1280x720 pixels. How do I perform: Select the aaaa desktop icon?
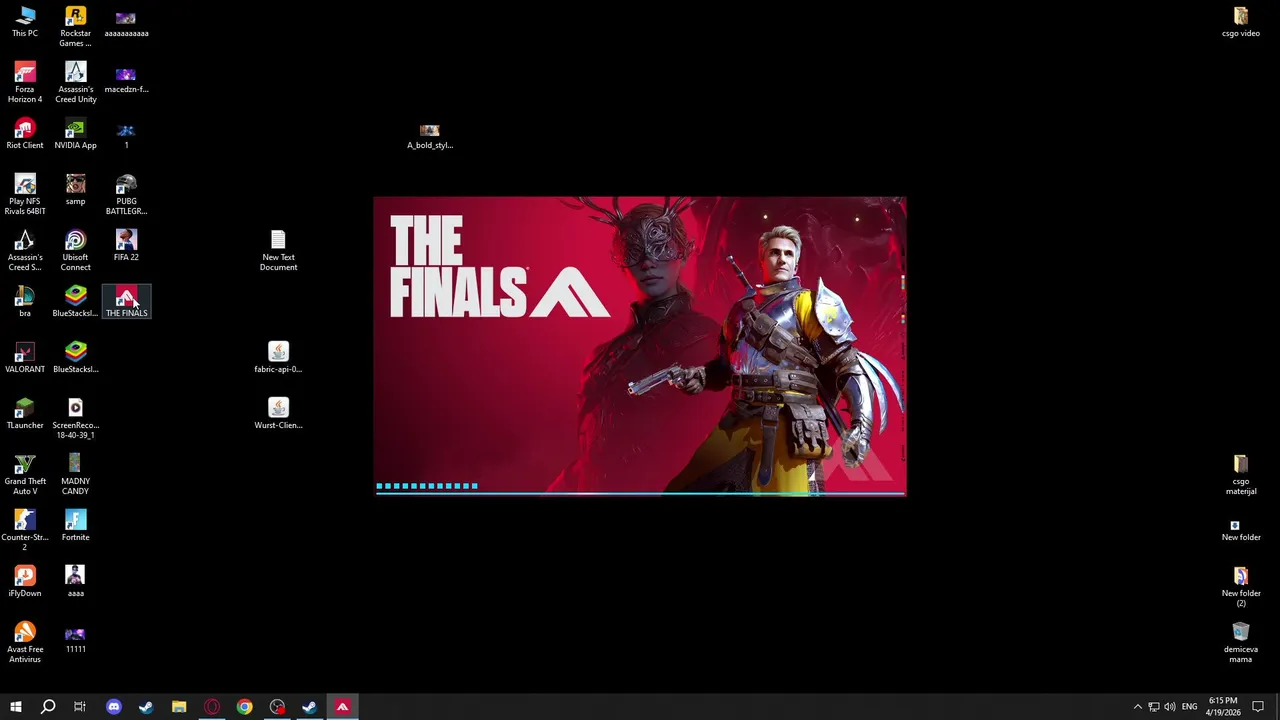(75, 582)
